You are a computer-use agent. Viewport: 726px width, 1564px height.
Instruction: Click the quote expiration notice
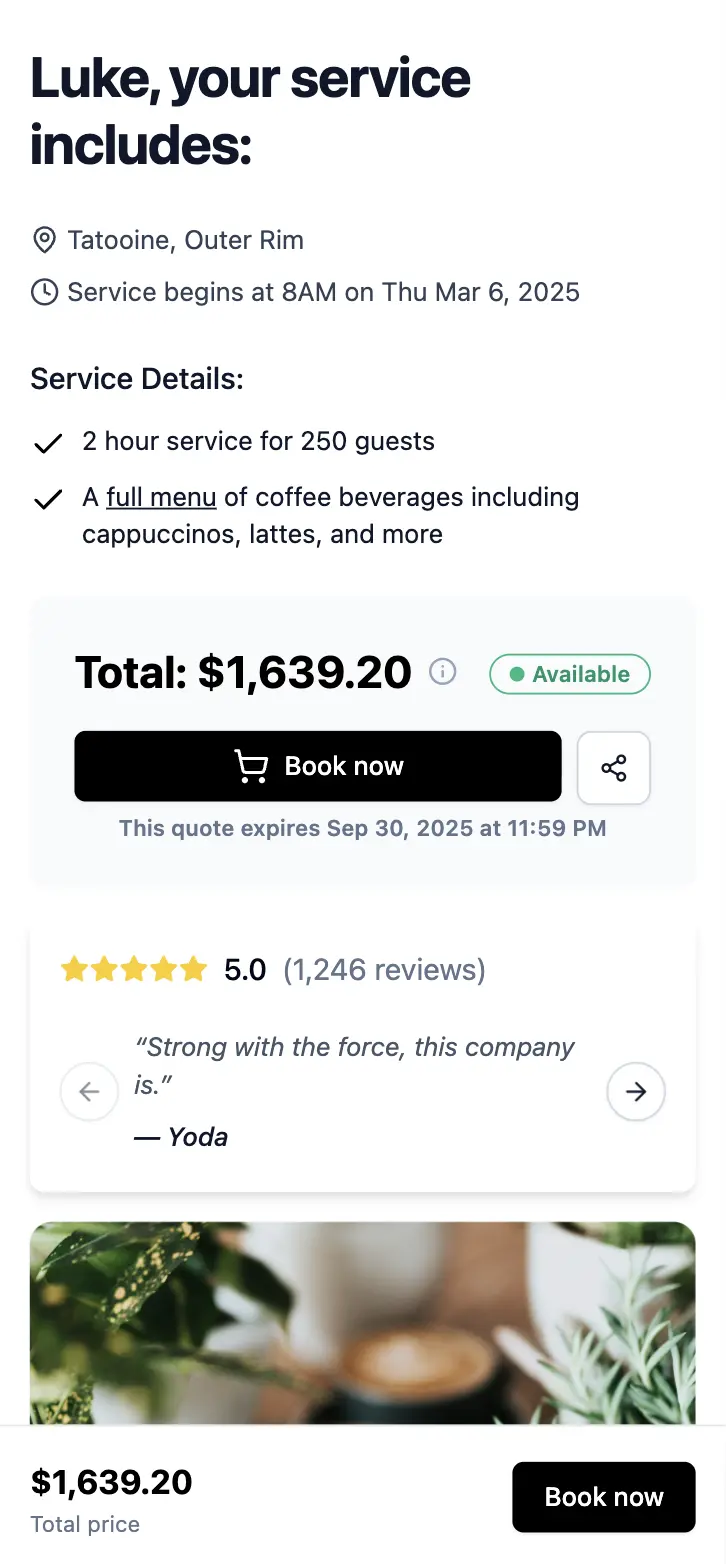point(362,828)
